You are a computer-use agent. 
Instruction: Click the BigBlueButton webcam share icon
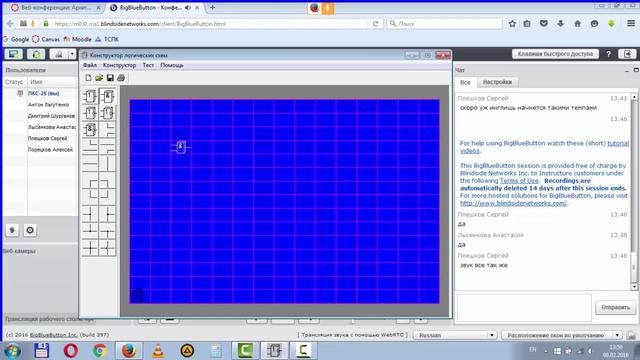tap(59, 54)
